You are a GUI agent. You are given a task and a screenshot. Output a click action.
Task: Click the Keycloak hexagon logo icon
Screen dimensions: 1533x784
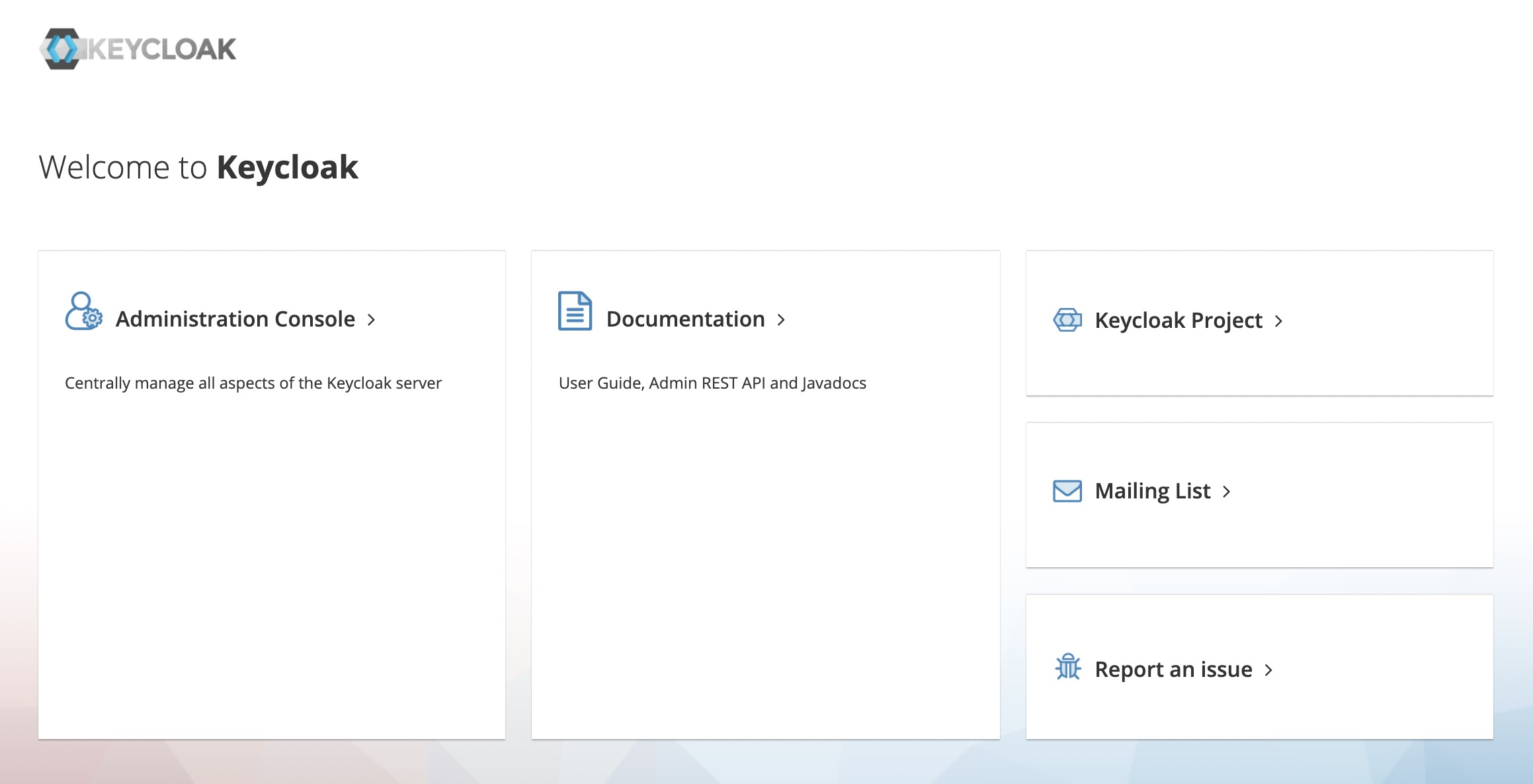61,49
